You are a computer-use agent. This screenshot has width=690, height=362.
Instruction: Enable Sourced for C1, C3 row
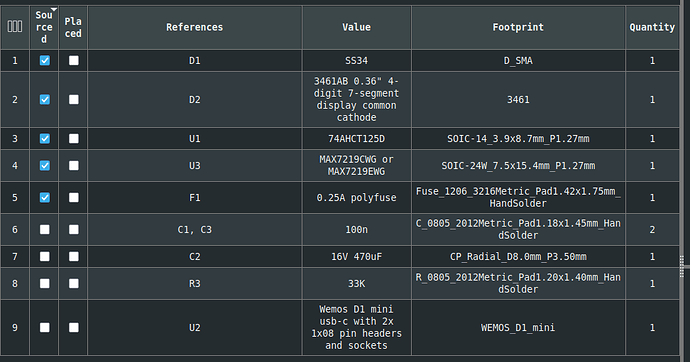(x=44, y=230)
